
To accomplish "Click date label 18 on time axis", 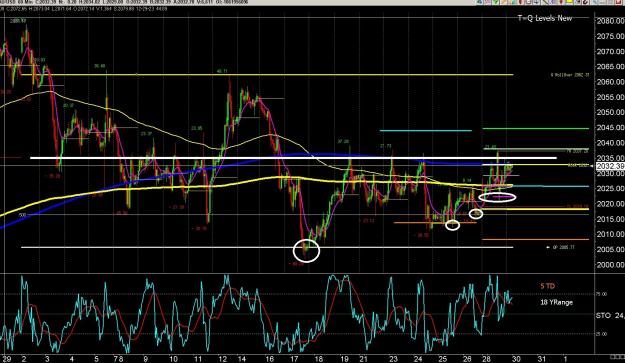I will pos(318,359).
